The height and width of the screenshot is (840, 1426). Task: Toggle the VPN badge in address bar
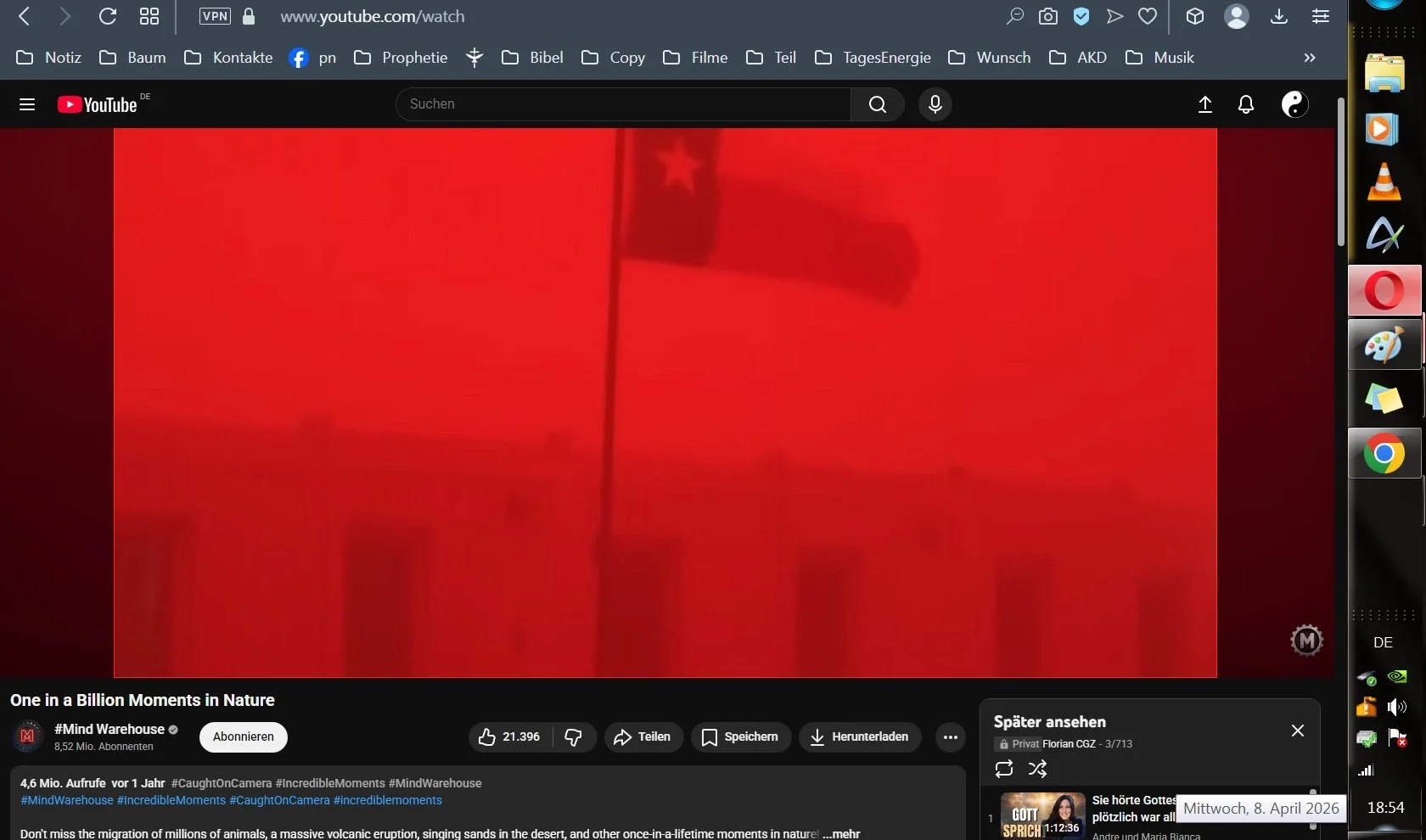click(x=215, y=16)
